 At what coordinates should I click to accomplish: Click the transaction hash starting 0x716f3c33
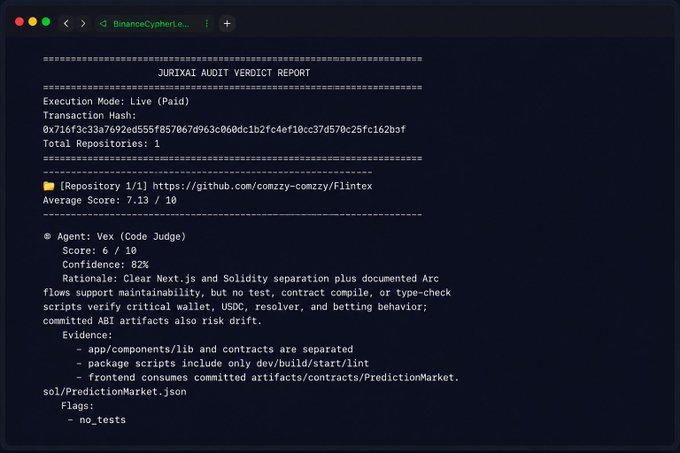pyautogui.click(x=224, y=130)
